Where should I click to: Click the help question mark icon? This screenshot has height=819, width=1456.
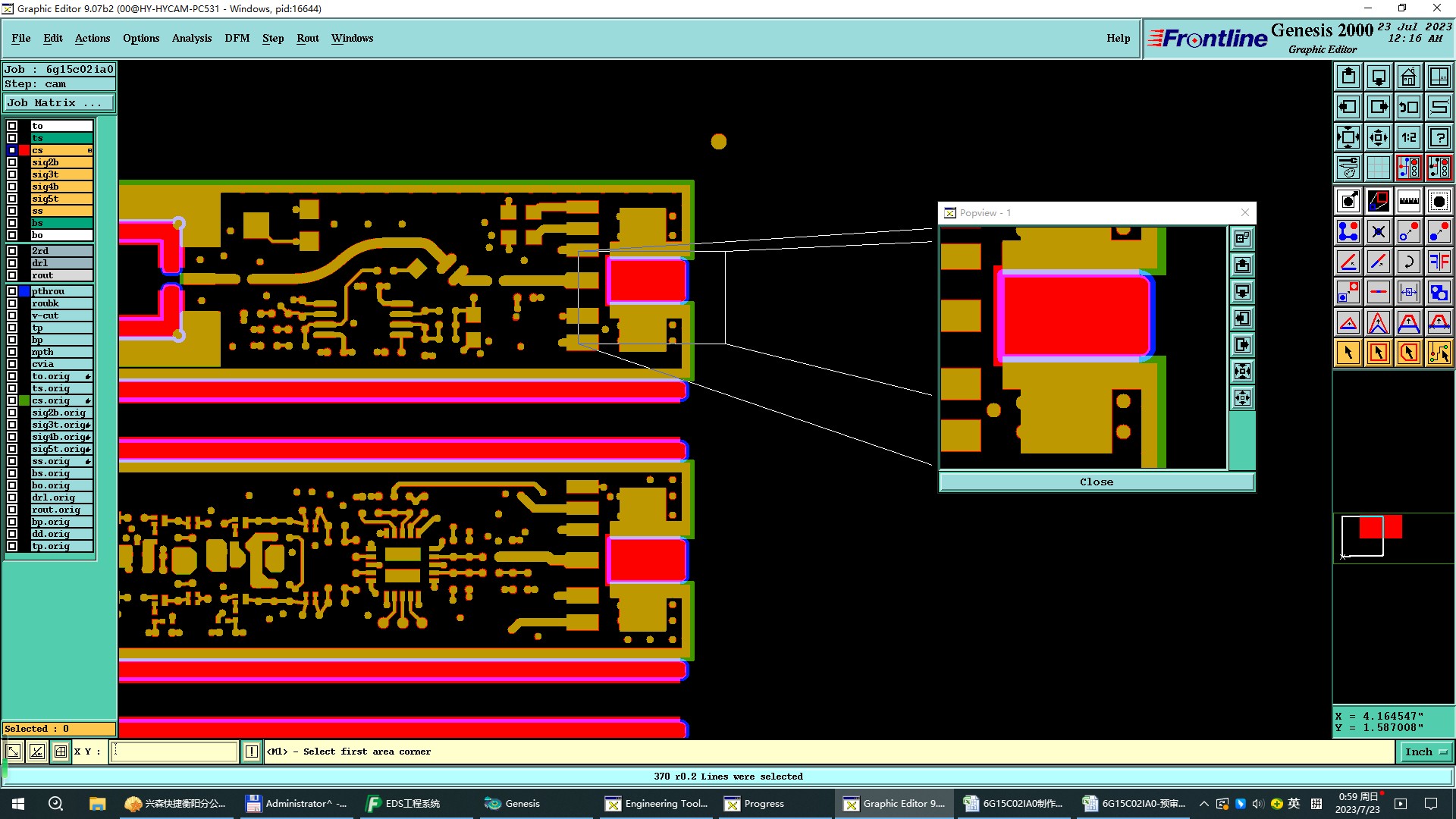(x=1439, y=137)
